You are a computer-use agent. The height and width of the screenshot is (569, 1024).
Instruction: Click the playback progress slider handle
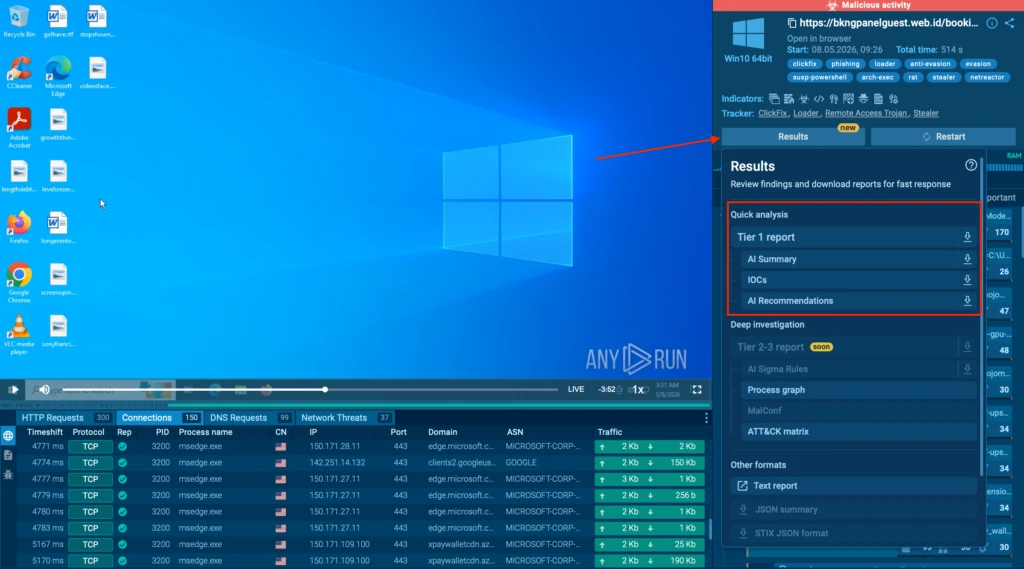click(325, 389)
